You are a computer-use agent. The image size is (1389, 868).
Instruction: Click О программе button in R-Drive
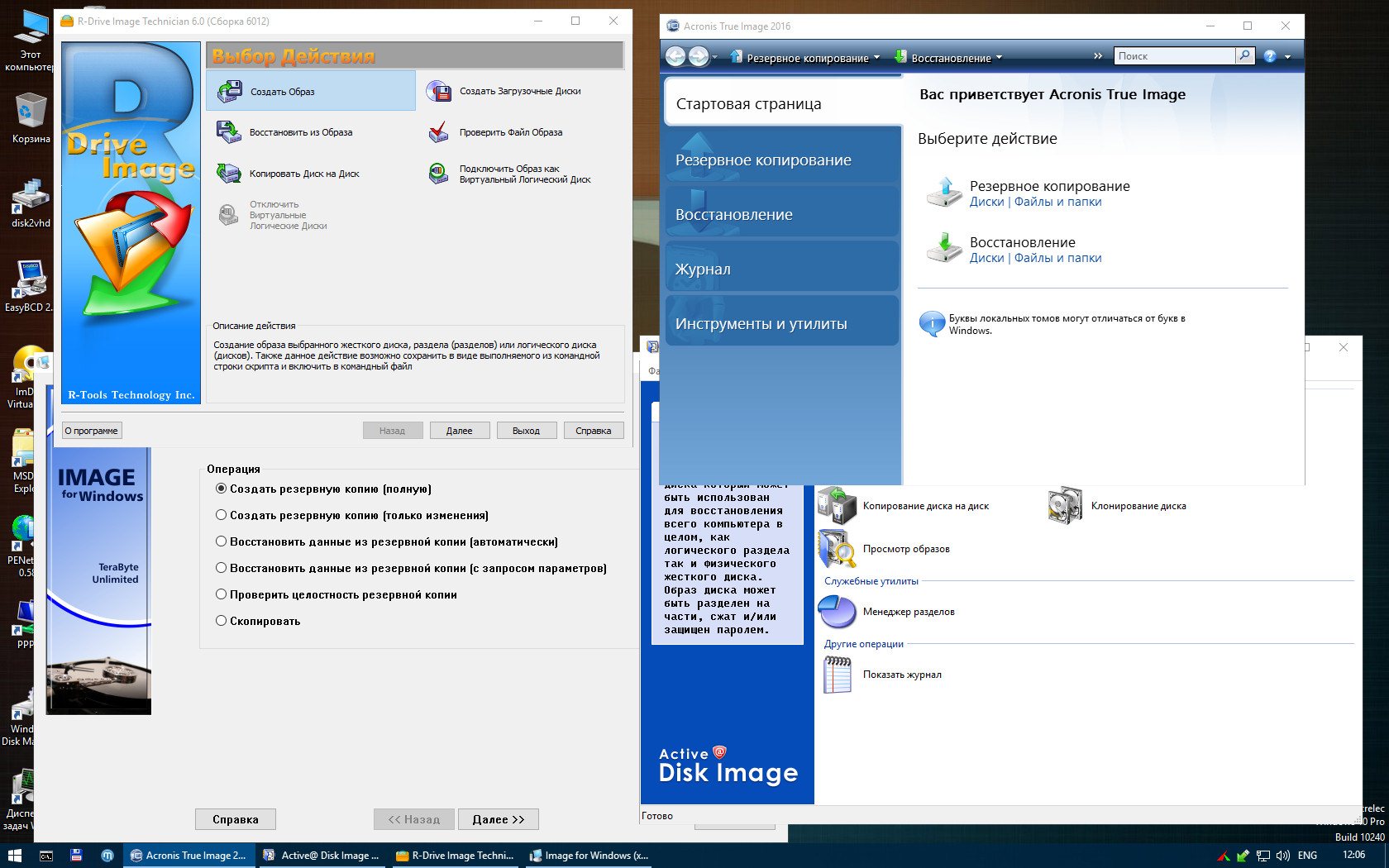coord(92,431)
